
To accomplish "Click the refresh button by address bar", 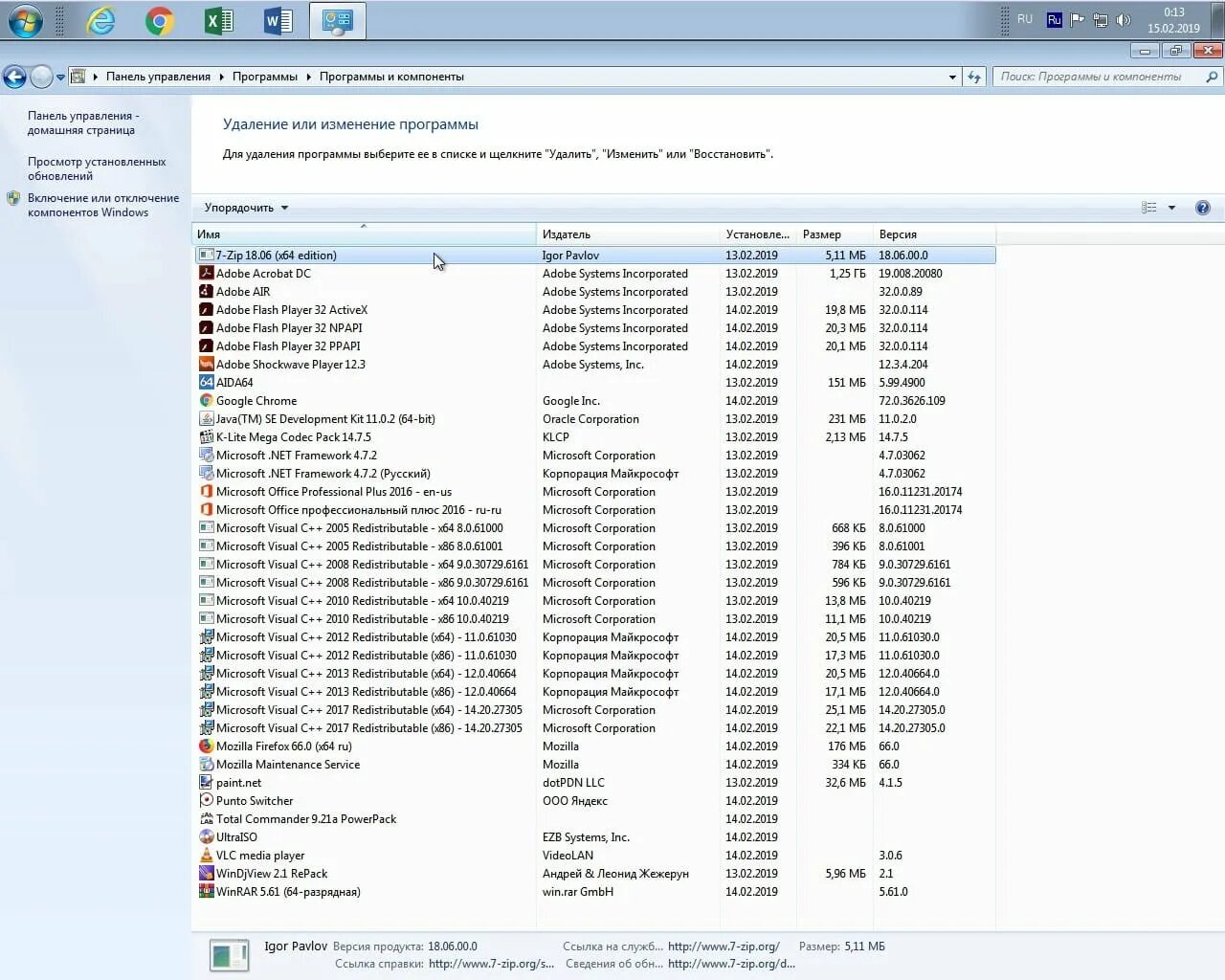I will coord(974,77).
